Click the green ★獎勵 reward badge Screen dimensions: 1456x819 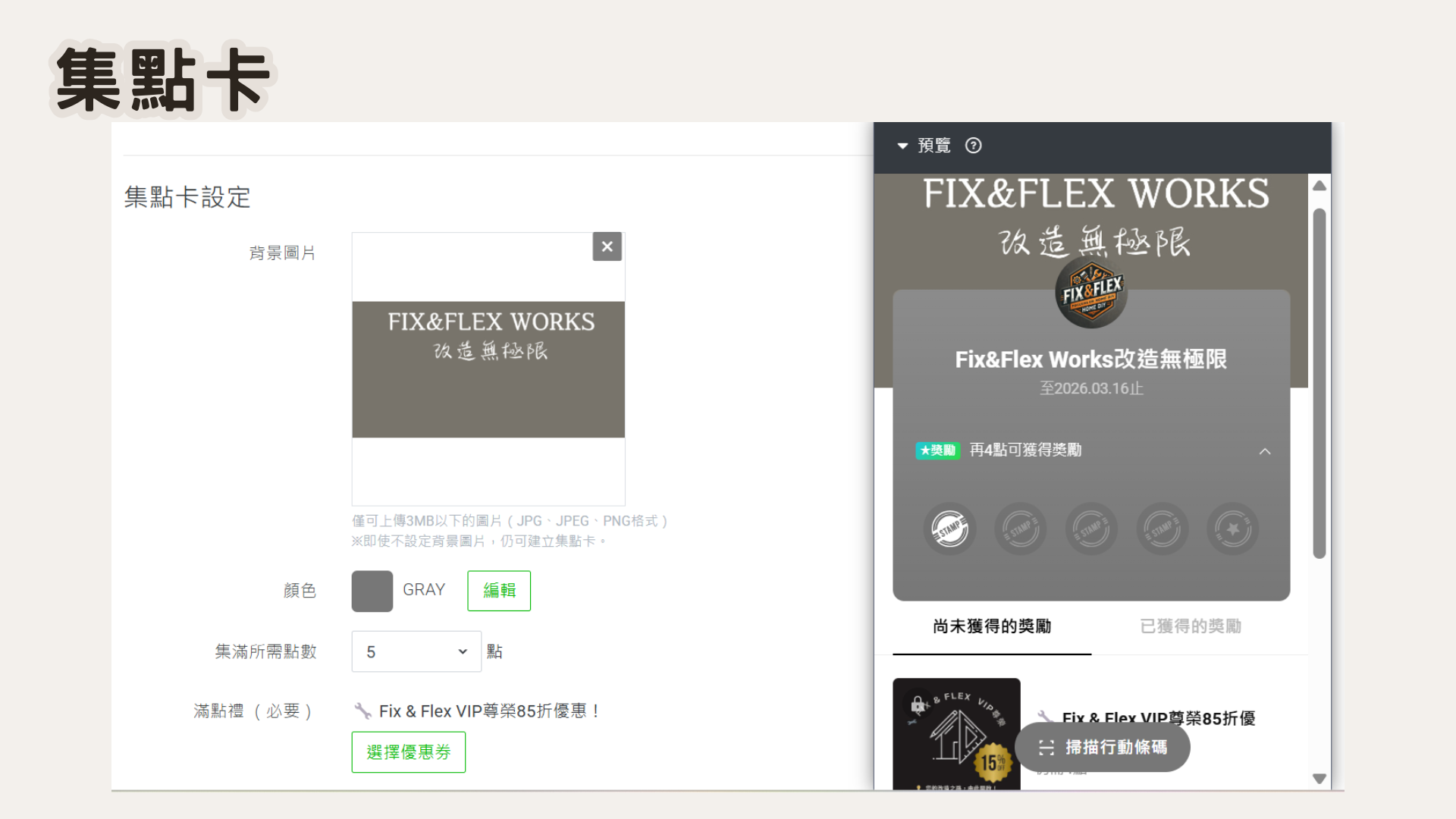tap(938, 450)
